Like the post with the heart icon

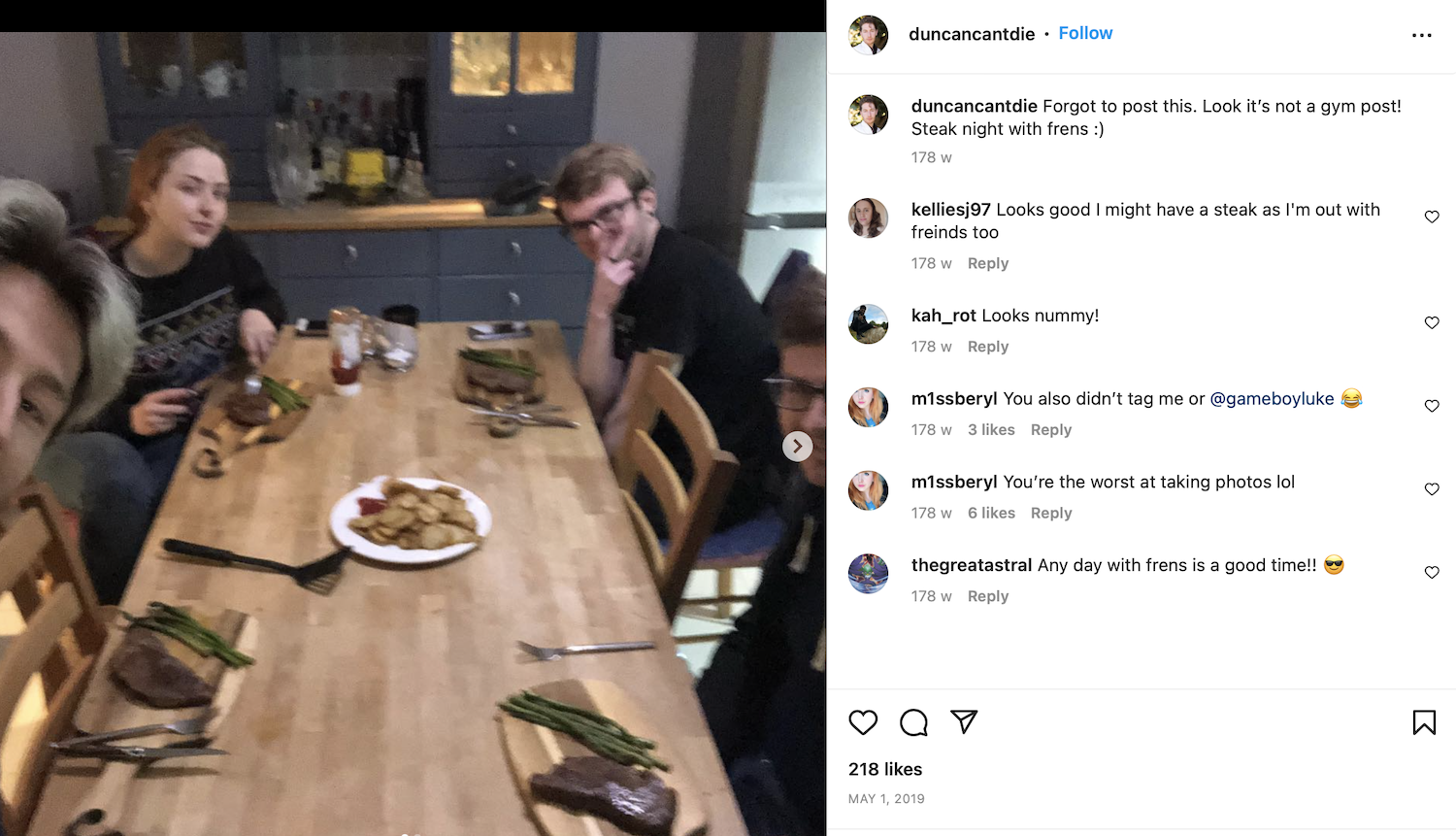pos(863,722)
